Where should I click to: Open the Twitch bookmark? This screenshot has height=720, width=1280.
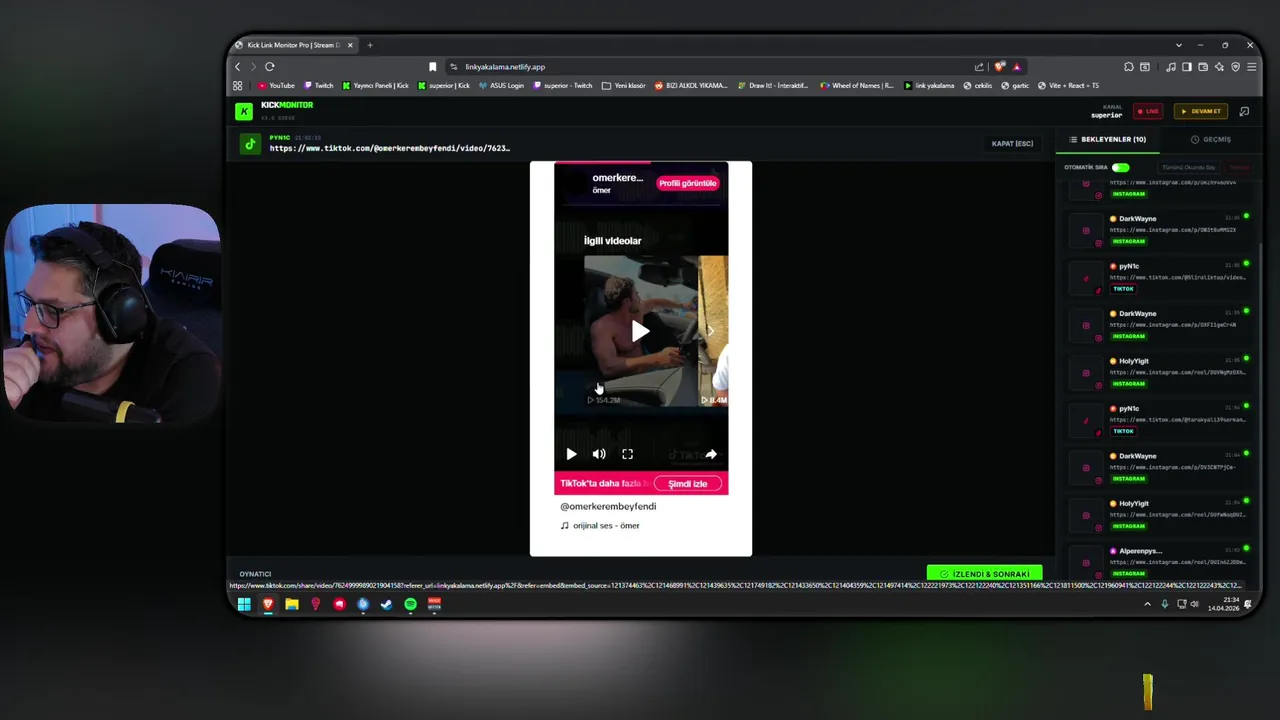click(x=319, y=86)
